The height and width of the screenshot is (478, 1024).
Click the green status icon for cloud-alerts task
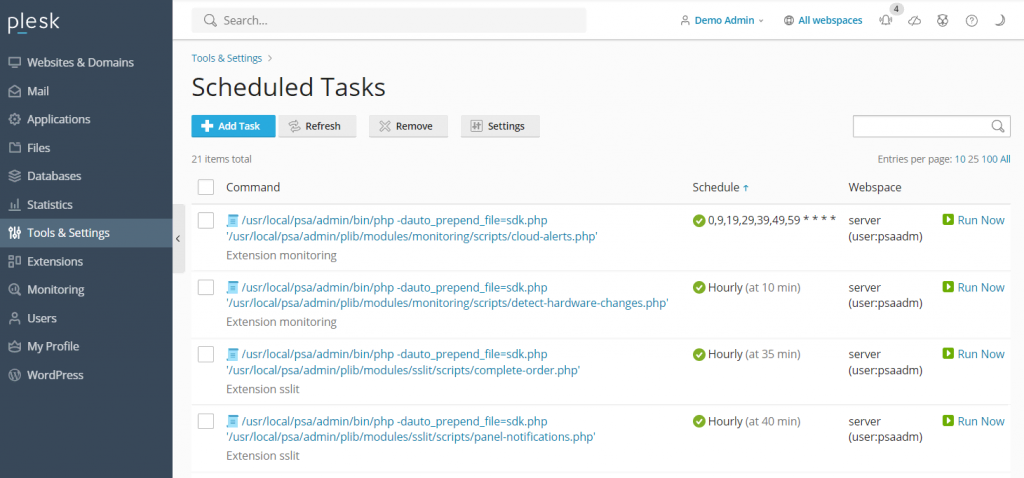(x=699, y=220)
